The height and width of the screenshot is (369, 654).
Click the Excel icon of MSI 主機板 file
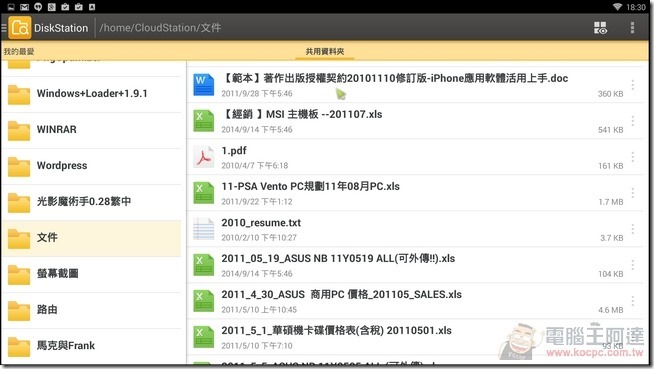(x=204, y=121)
